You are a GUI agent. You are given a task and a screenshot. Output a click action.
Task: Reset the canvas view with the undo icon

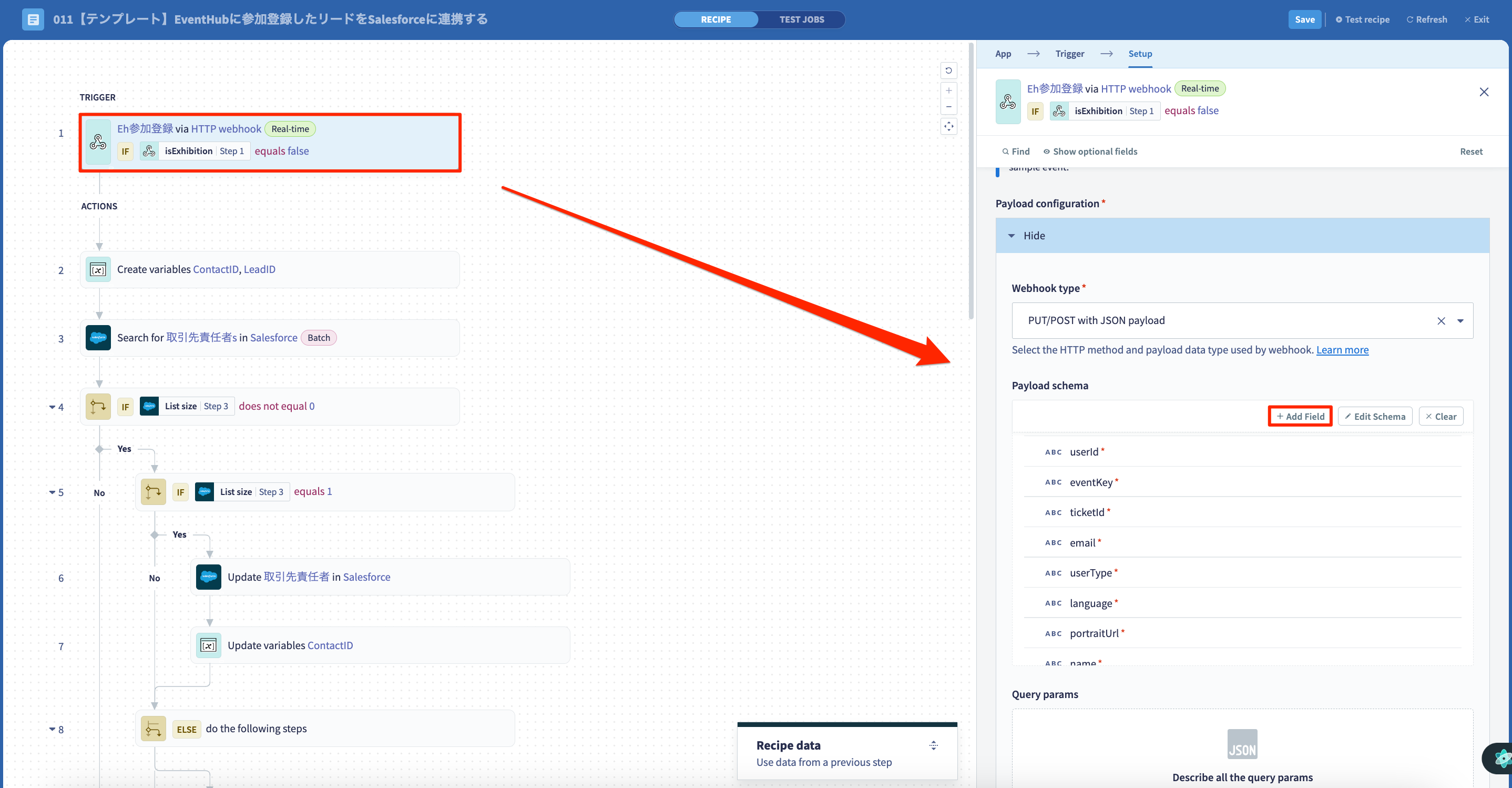[x=948, y=70]
